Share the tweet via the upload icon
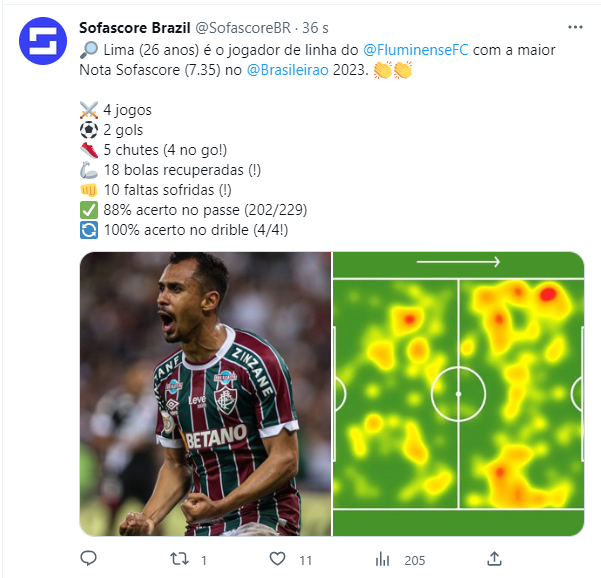Viewport: 601px width, 578px height. pos(494,559)
